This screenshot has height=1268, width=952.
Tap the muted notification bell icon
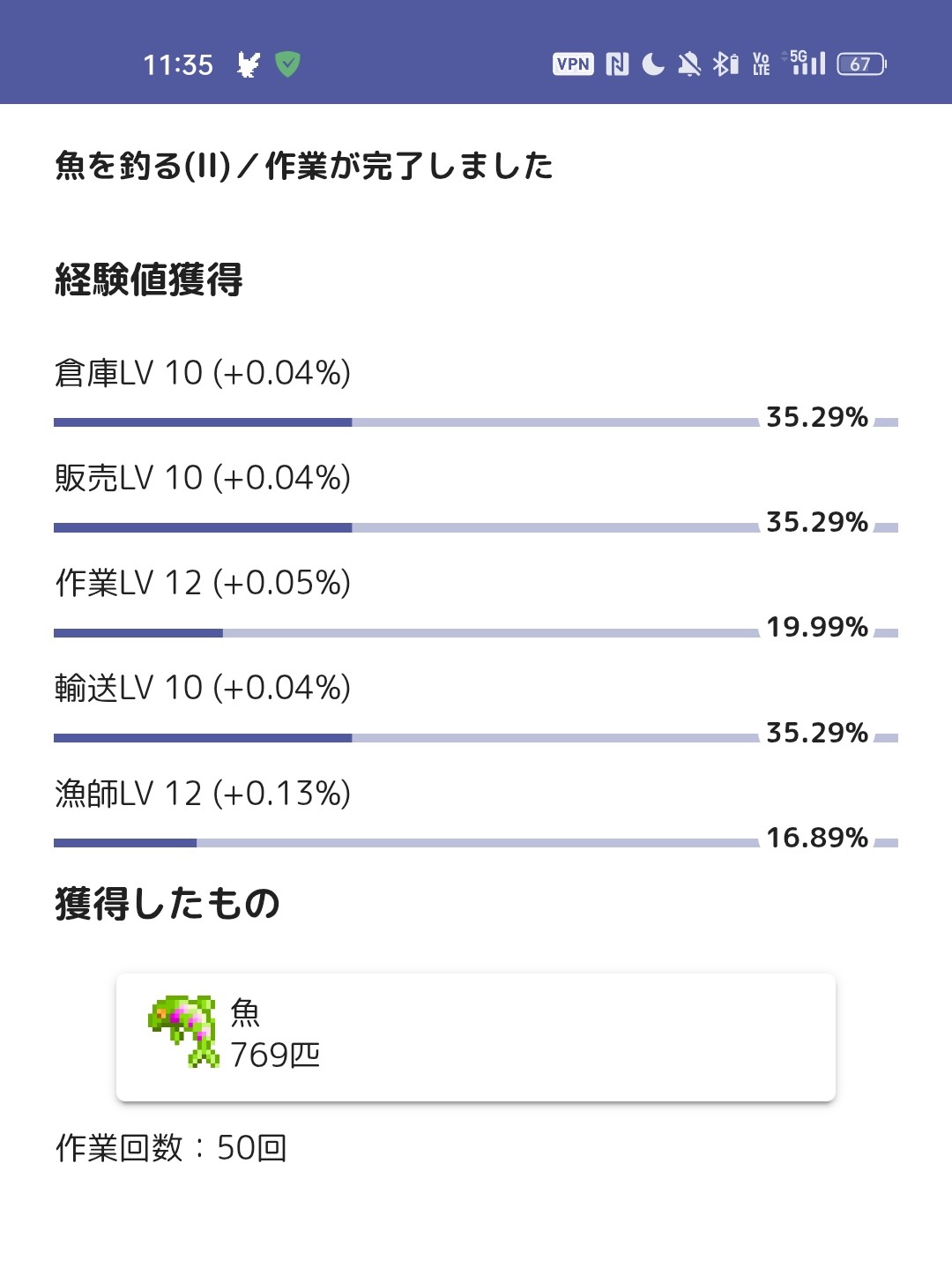[x=689, y=63]
